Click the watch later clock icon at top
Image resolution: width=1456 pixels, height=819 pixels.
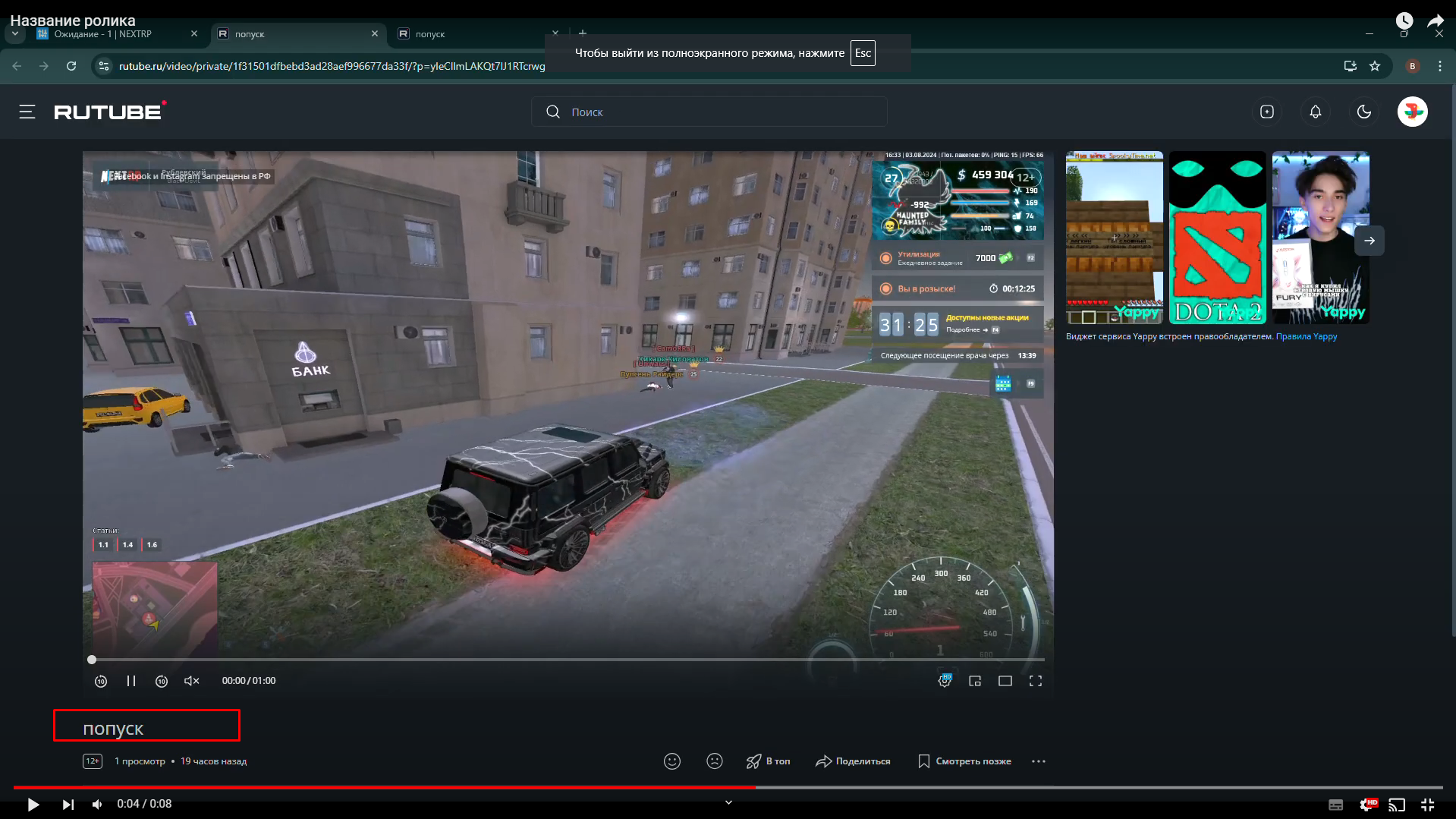(1404, 20)
